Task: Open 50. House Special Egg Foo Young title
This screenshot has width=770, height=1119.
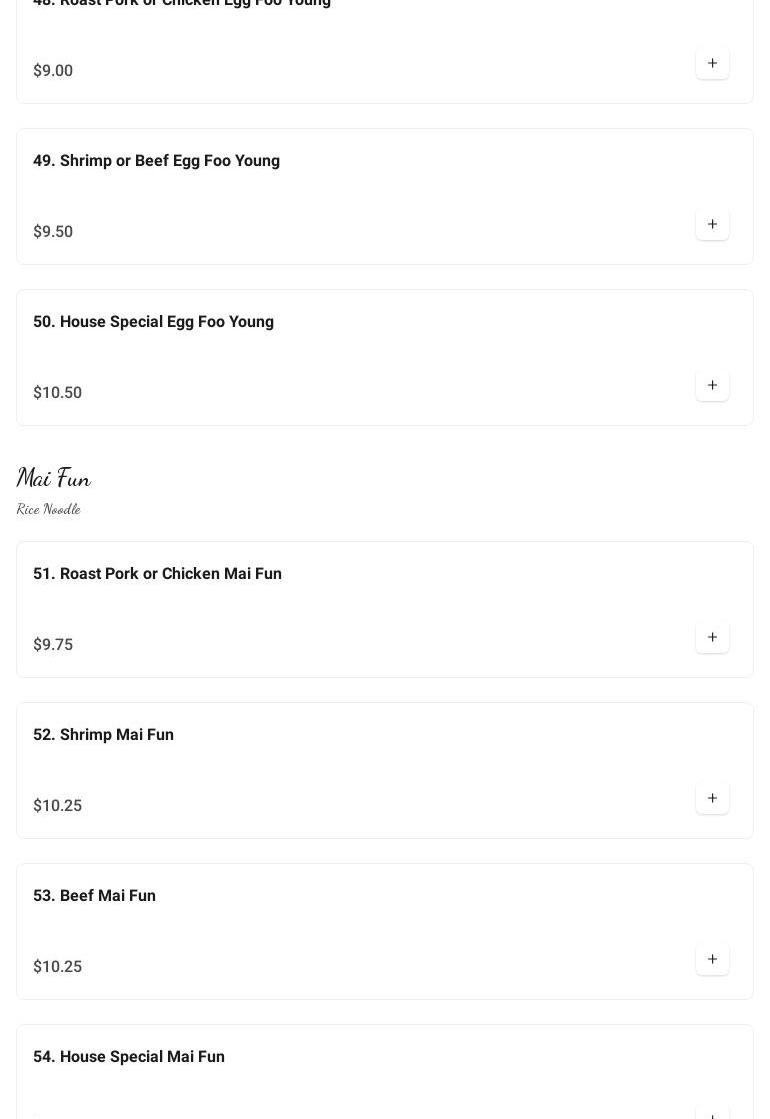Action: (153, 322)
